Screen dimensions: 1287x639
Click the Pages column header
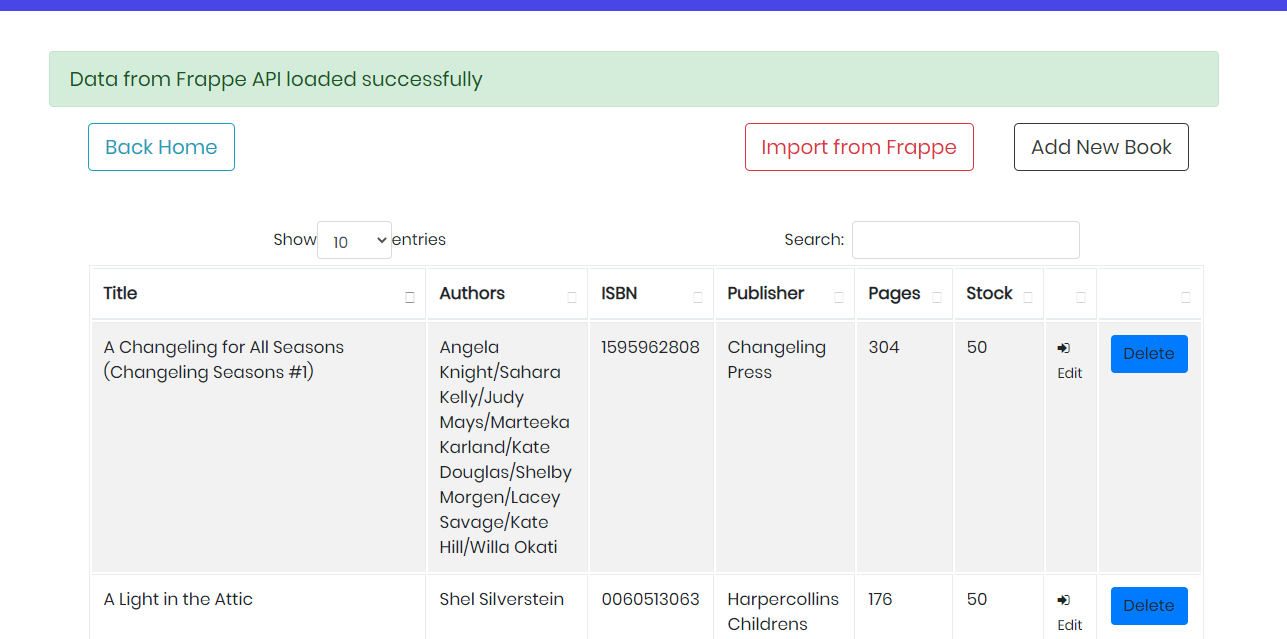point(904,294)
